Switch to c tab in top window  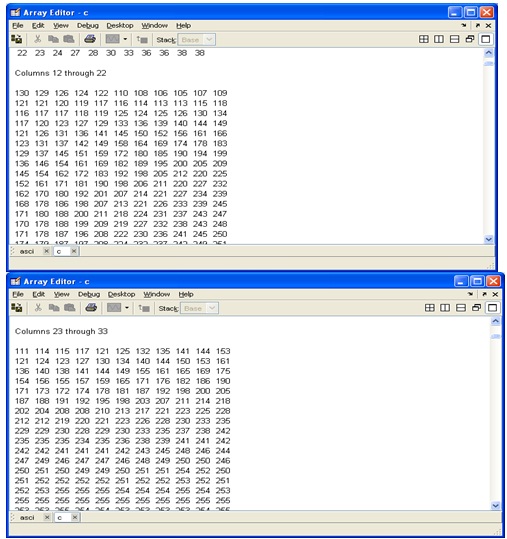pyautogui.click(x=59, y=252)
